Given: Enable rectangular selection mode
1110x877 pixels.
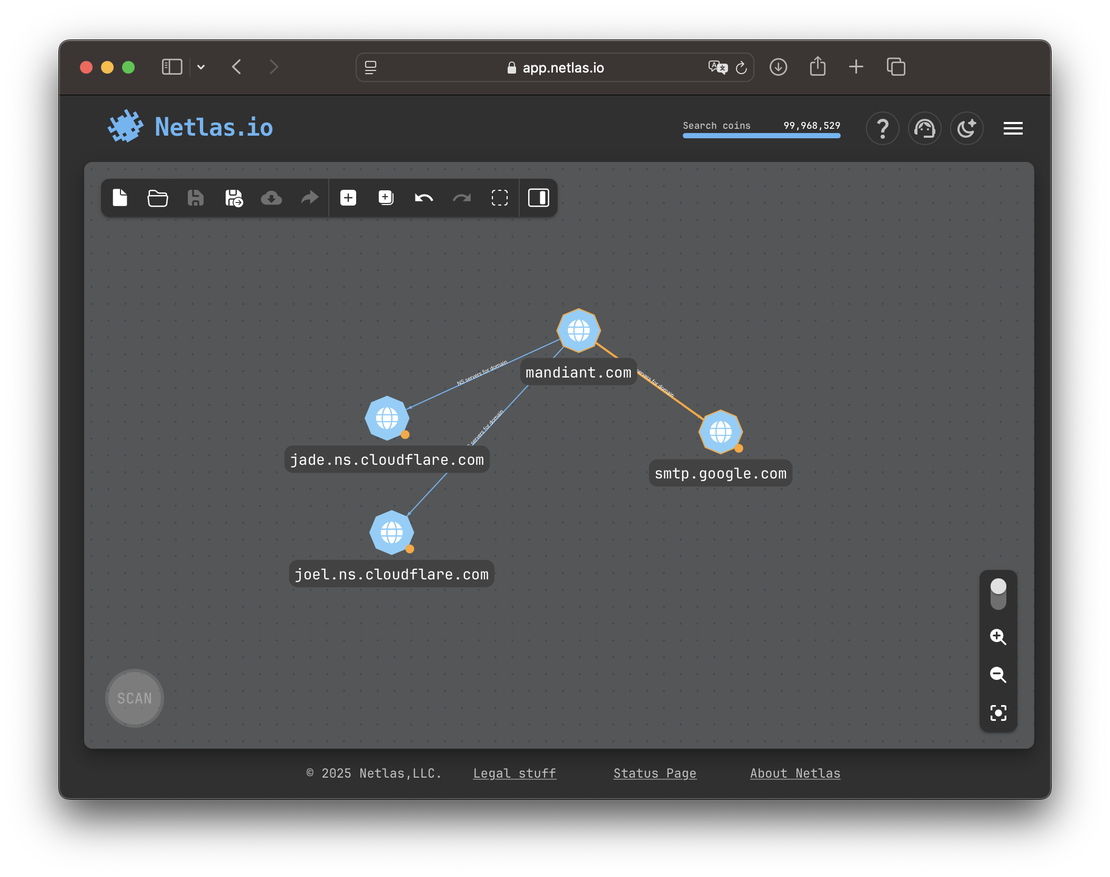Looking at the screenshot, I should tap(499, 197).
